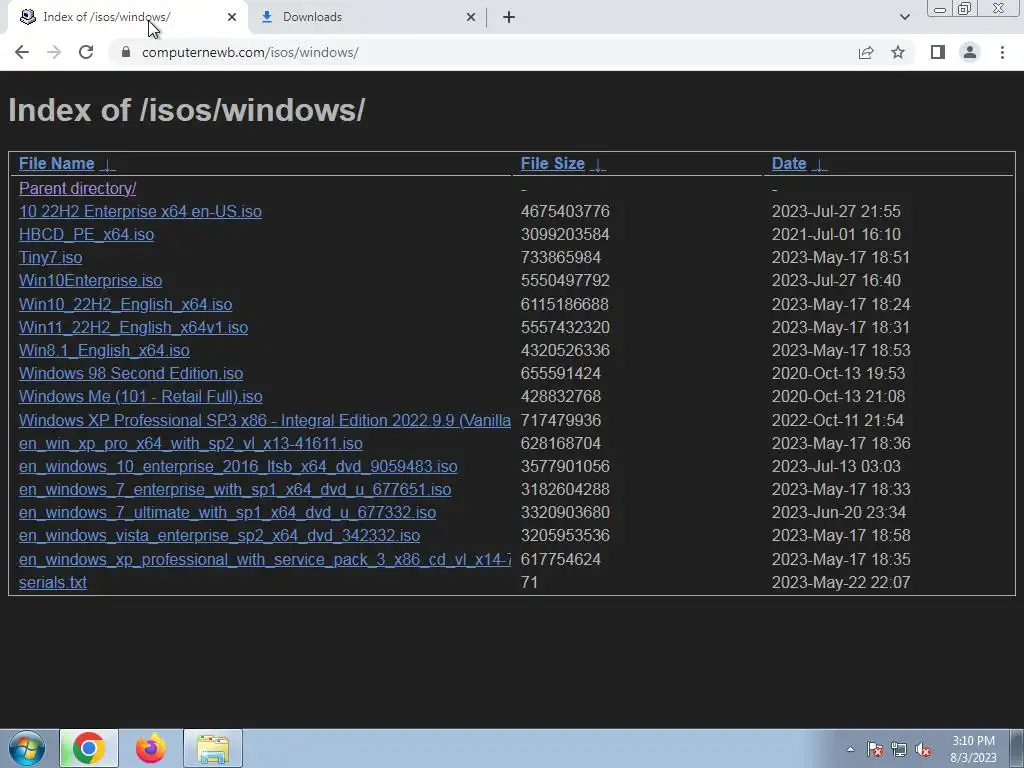
Task: Download en_windows_10_enterprise_2016_ltsb iso
Action: click(x=238, y=466)
